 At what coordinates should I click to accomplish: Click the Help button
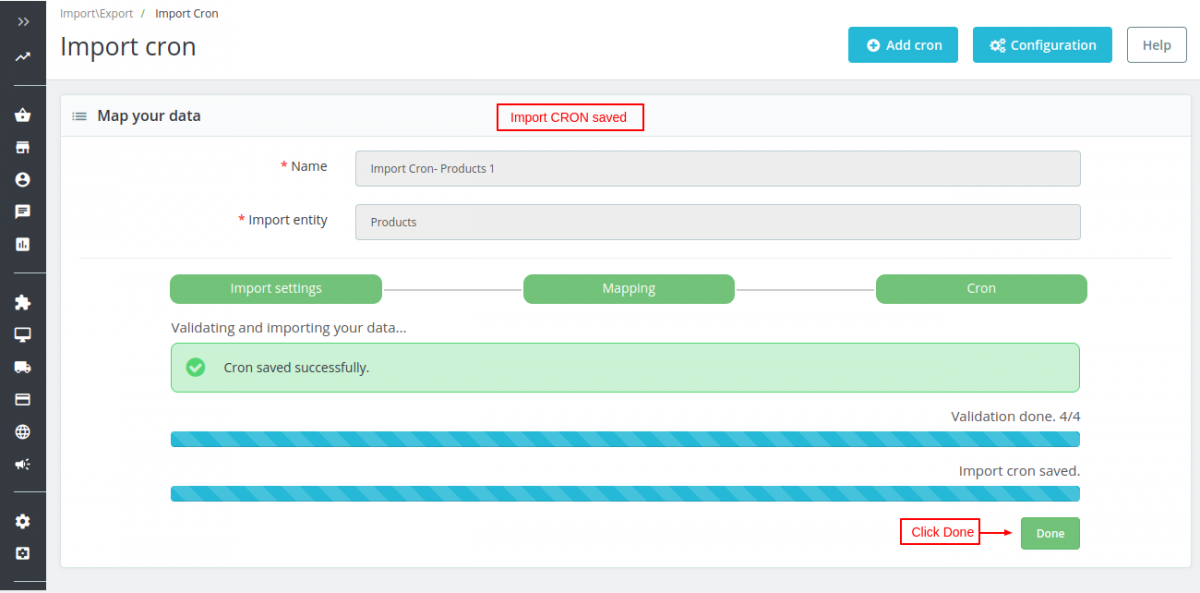pos(1156,45)
